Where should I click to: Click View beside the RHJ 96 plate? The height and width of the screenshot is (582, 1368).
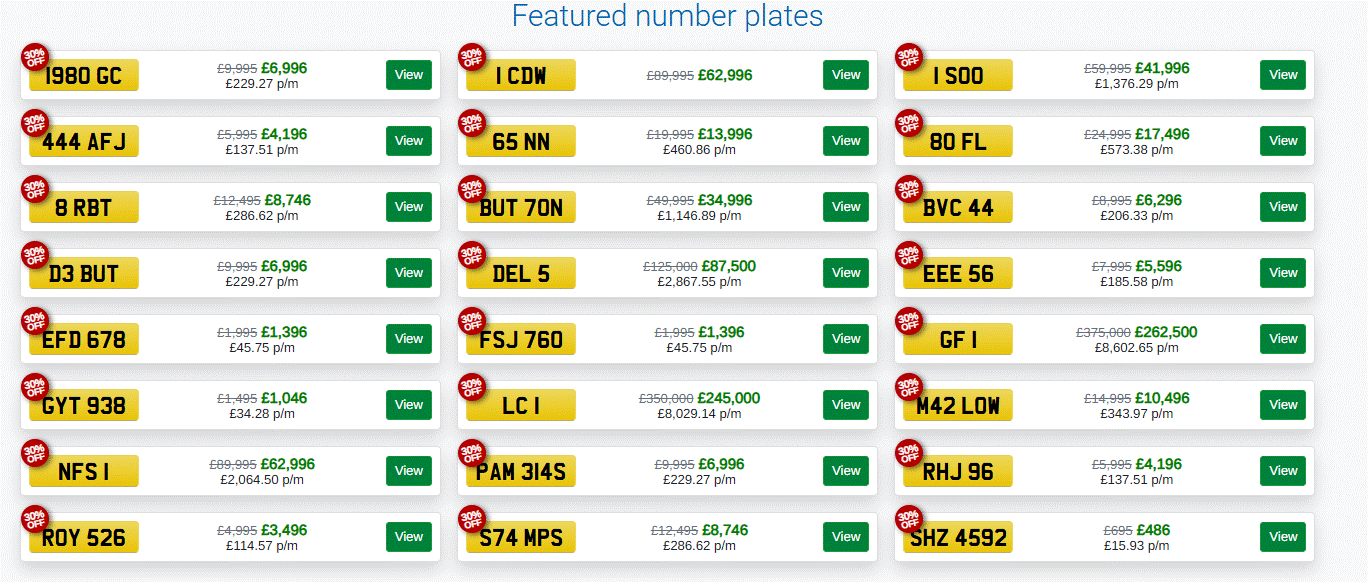click(x=1283, y=471)
